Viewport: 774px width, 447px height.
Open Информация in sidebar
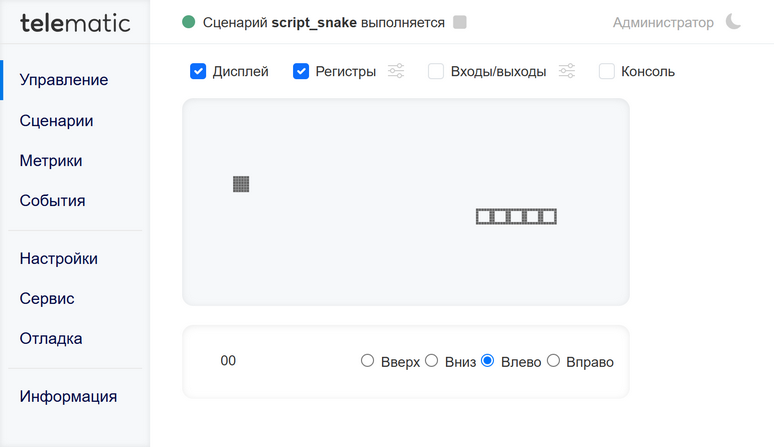(68, 396)
